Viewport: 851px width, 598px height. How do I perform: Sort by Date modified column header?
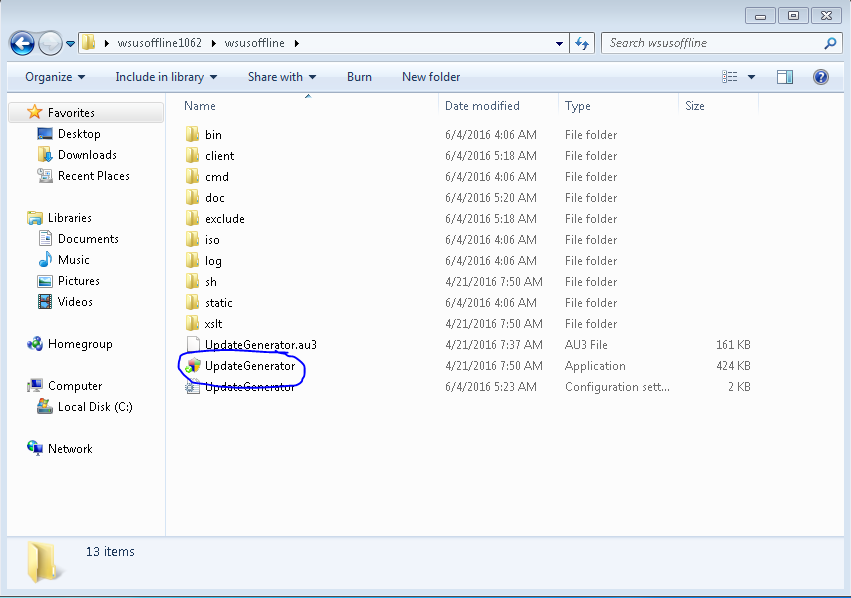(x=482, y=106)
